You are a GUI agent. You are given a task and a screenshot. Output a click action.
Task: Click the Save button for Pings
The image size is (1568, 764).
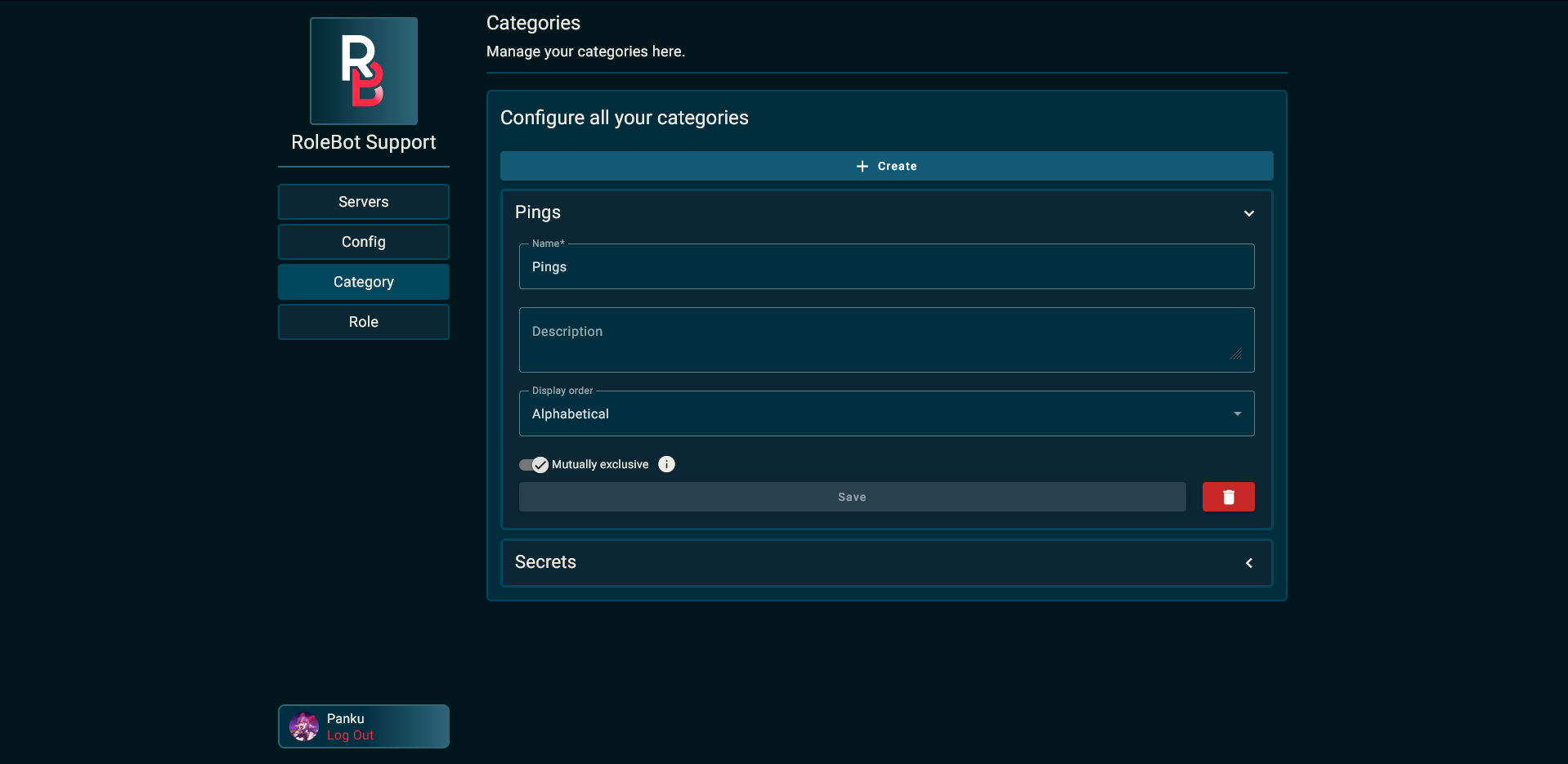click(x=852, y=496)
